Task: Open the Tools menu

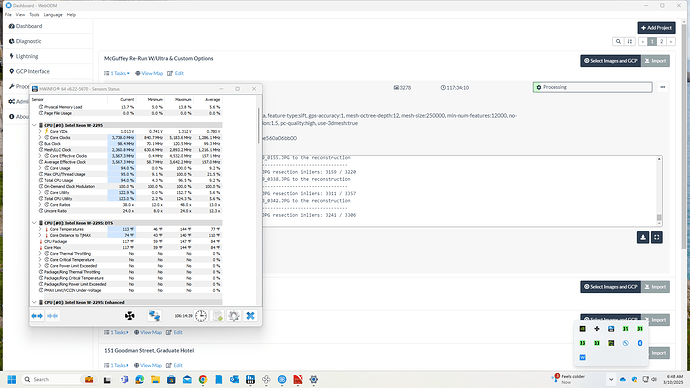Action: click(34, 15)
